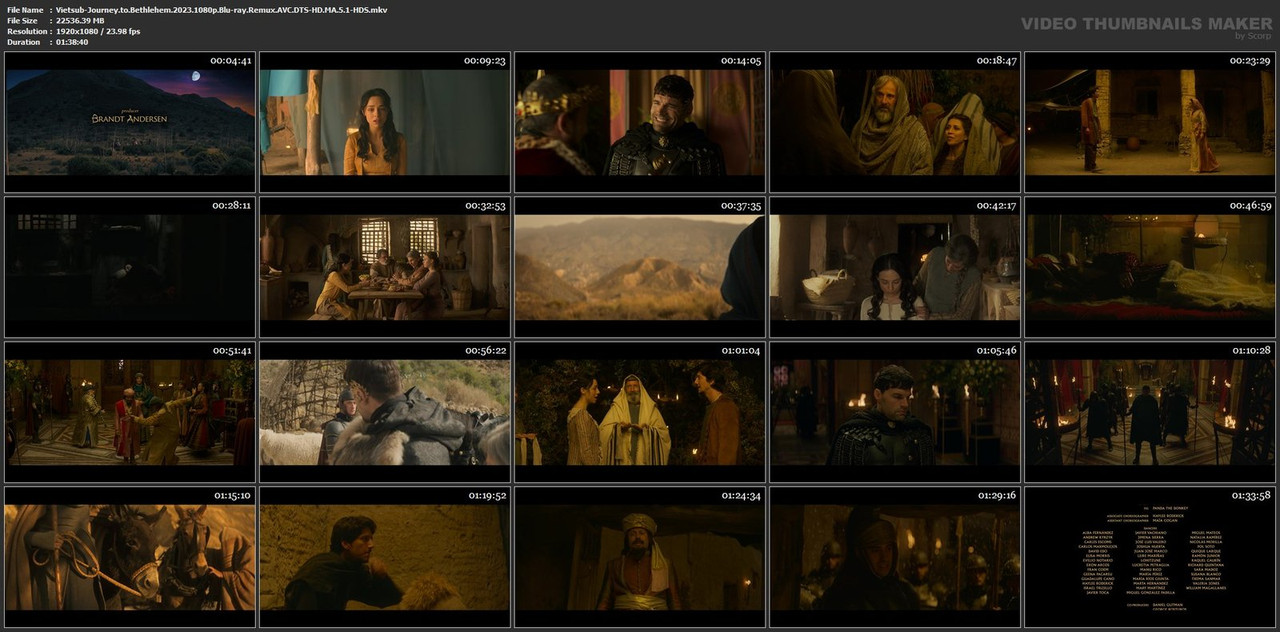Viewport: 1280px width, 632px height.
Task: View the frame captured at 00:56:22
Action: click(385, 412)
